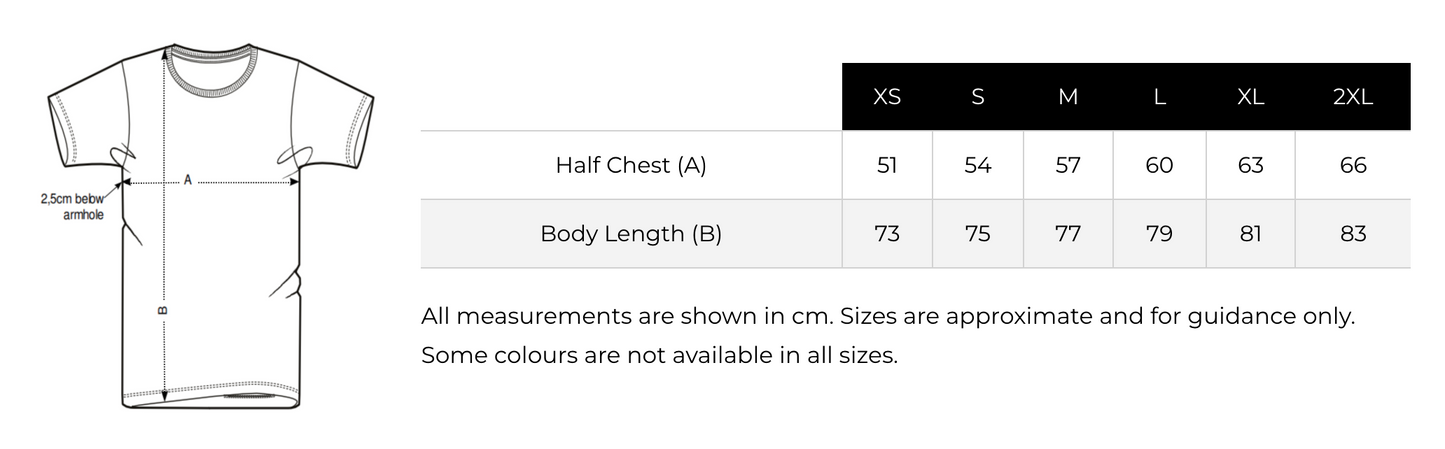
Task: Select the XL size column header
Action: coord(1250,97)
